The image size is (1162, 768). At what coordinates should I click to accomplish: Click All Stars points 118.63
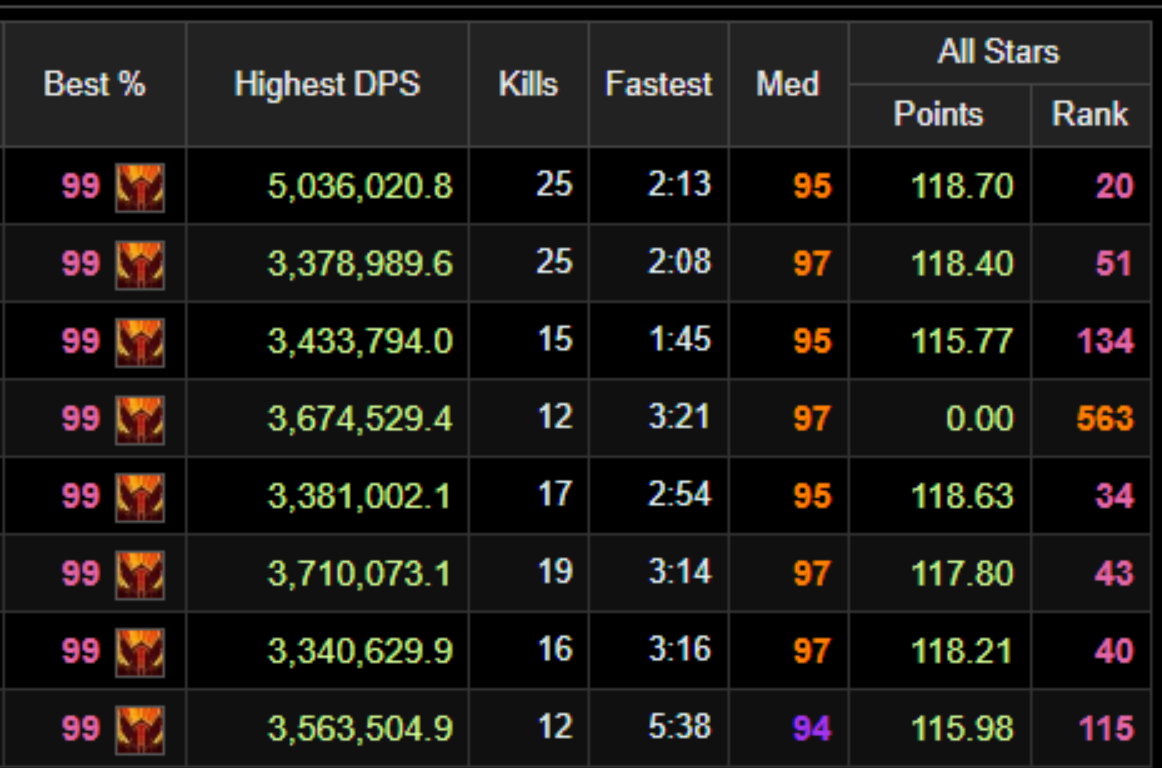click(962, 496)
